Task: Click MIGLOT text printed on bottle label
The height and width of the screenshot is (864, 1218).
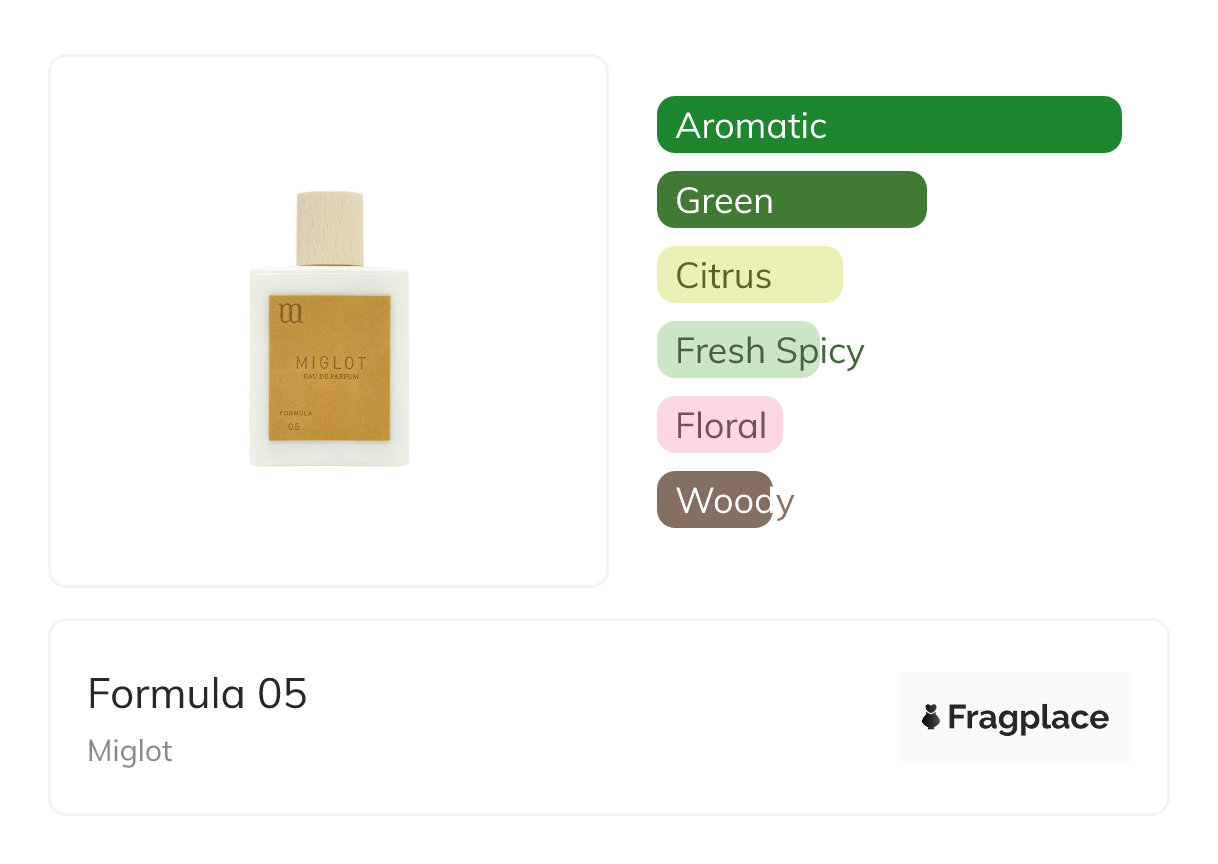Action: (331, 363)
